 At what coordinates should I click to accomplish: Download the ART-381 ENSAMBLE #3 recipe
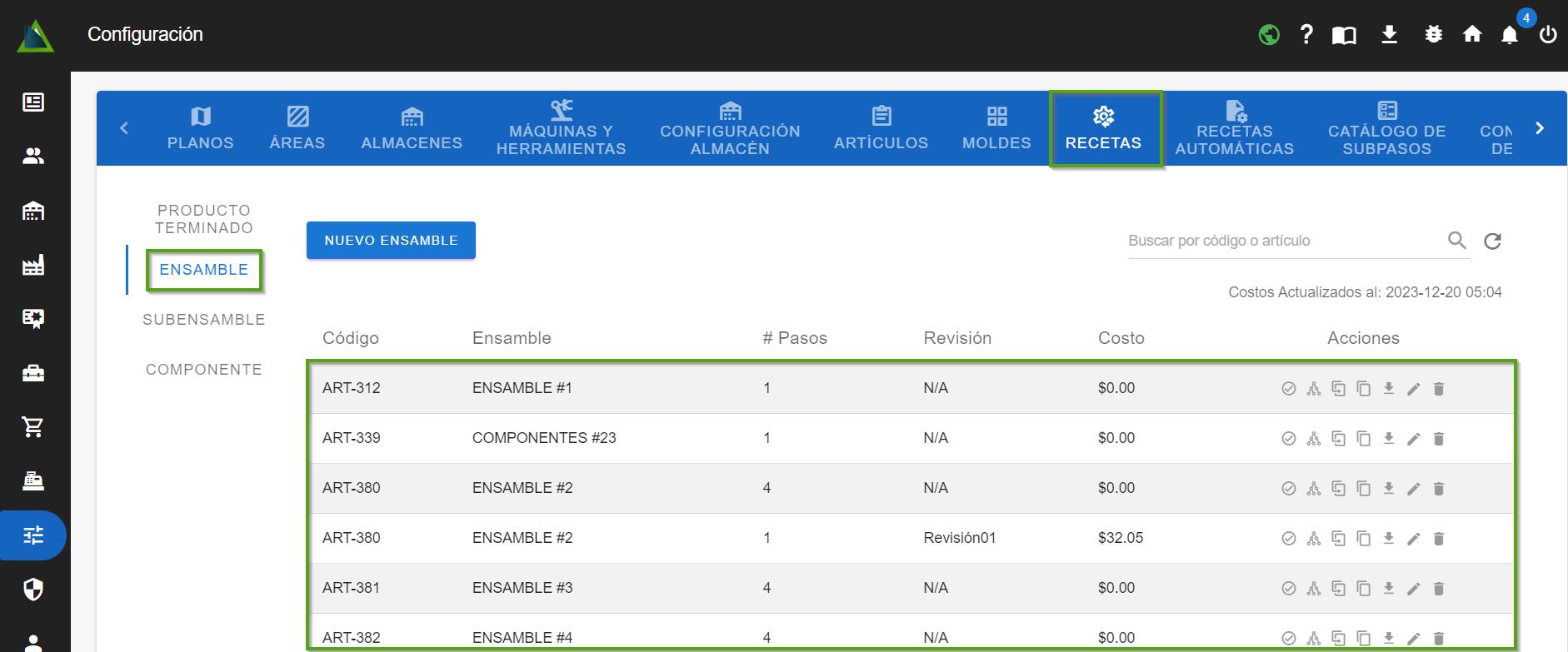[1388, 589]
